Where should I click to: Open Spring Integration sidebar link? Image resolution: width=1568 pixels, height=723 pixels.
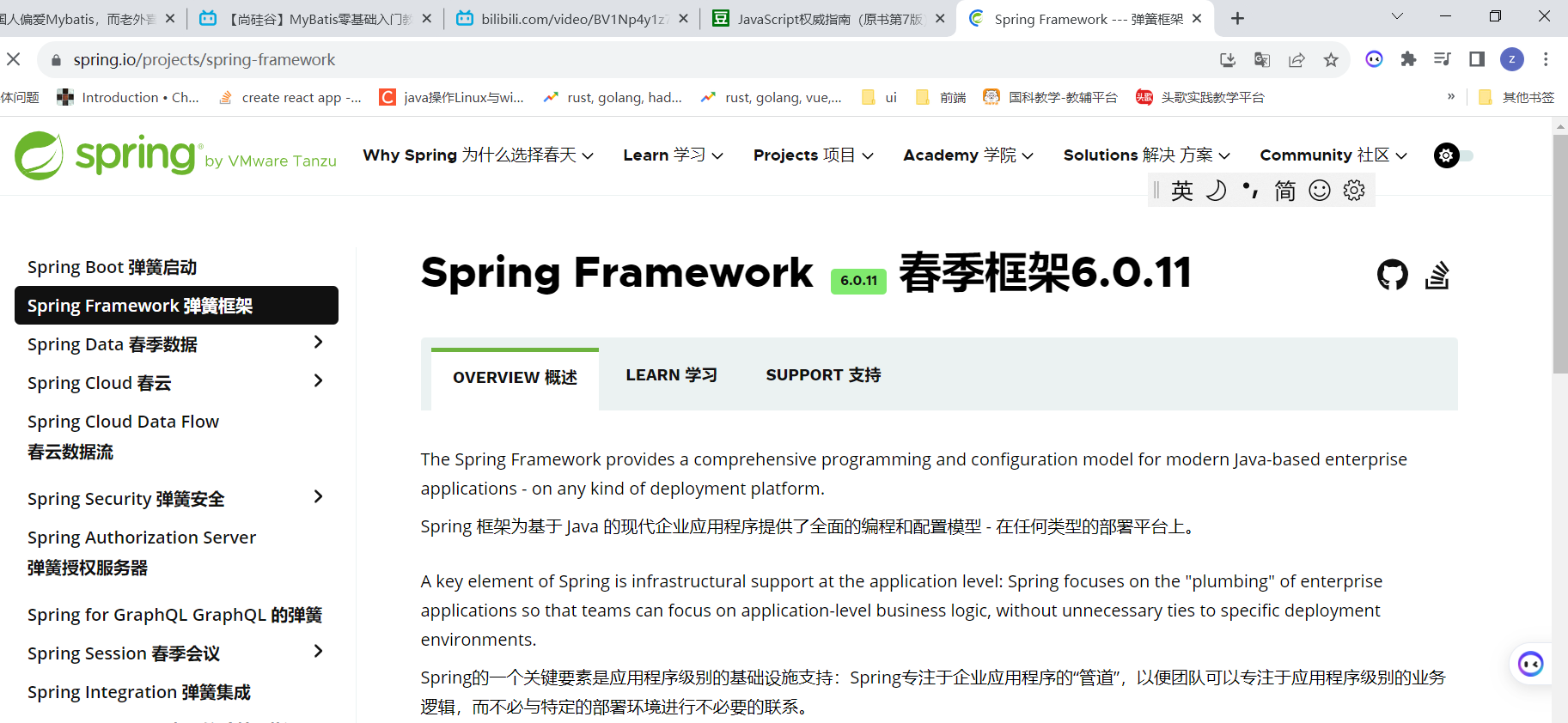(x=138, y=692)
